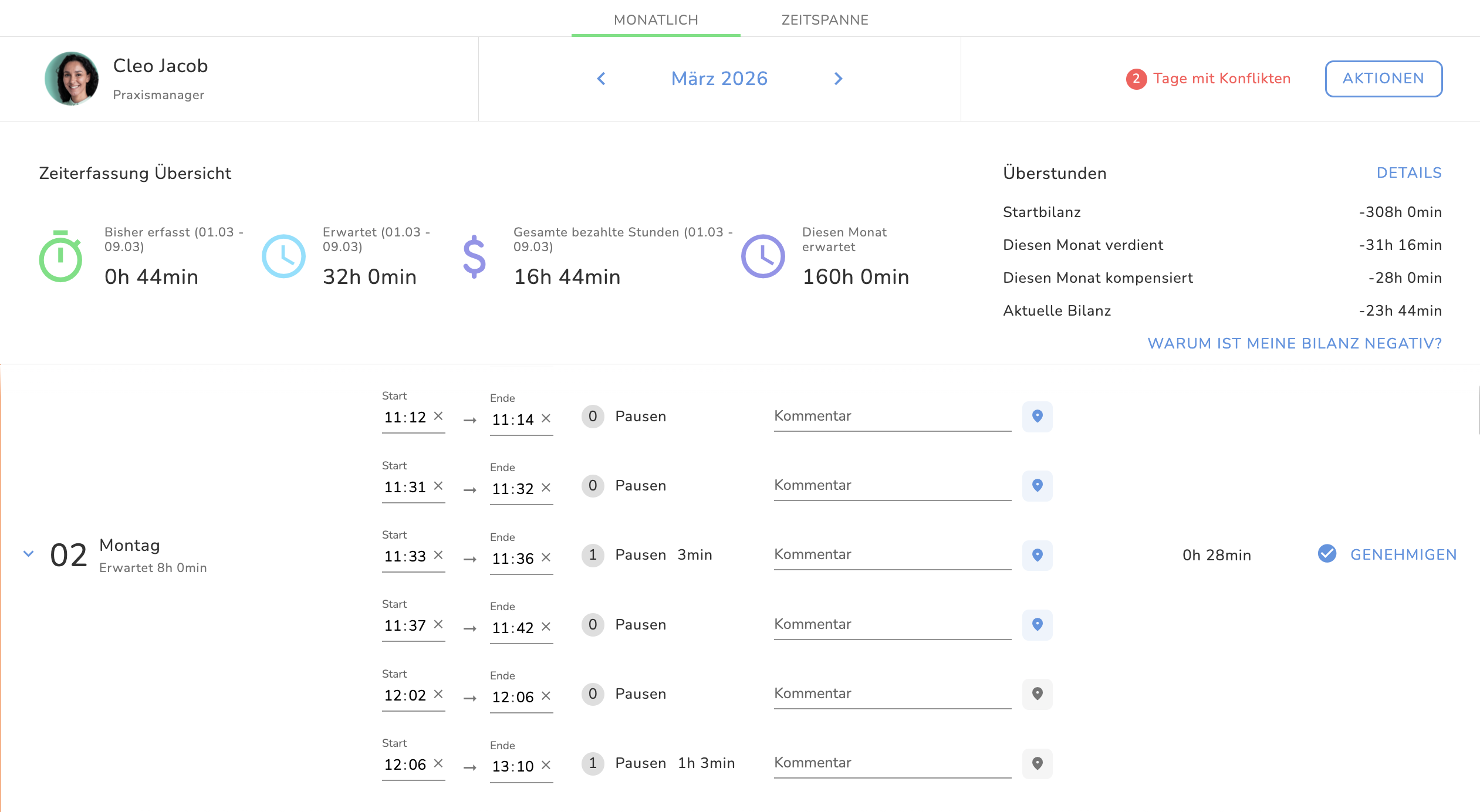Click gray location pin for 13:10 entry

coord(1037,763)
